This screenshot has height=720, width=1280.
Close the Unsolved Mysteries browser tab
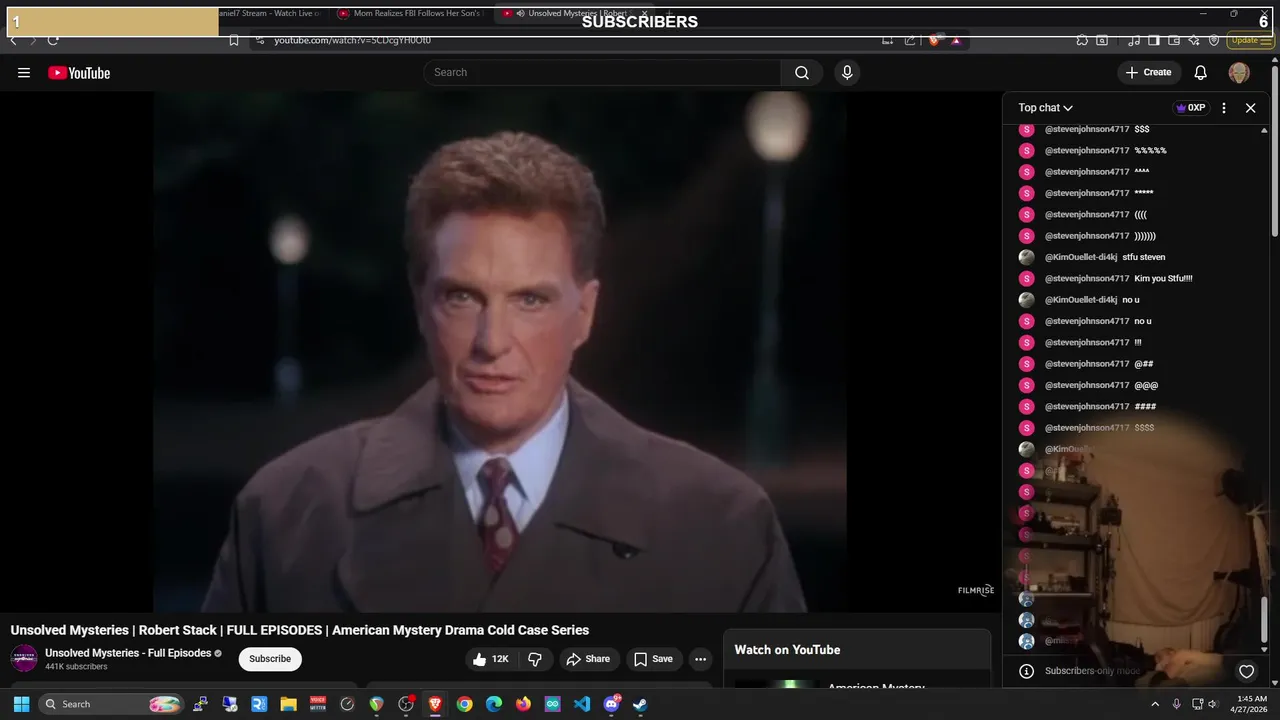[645, 13]
